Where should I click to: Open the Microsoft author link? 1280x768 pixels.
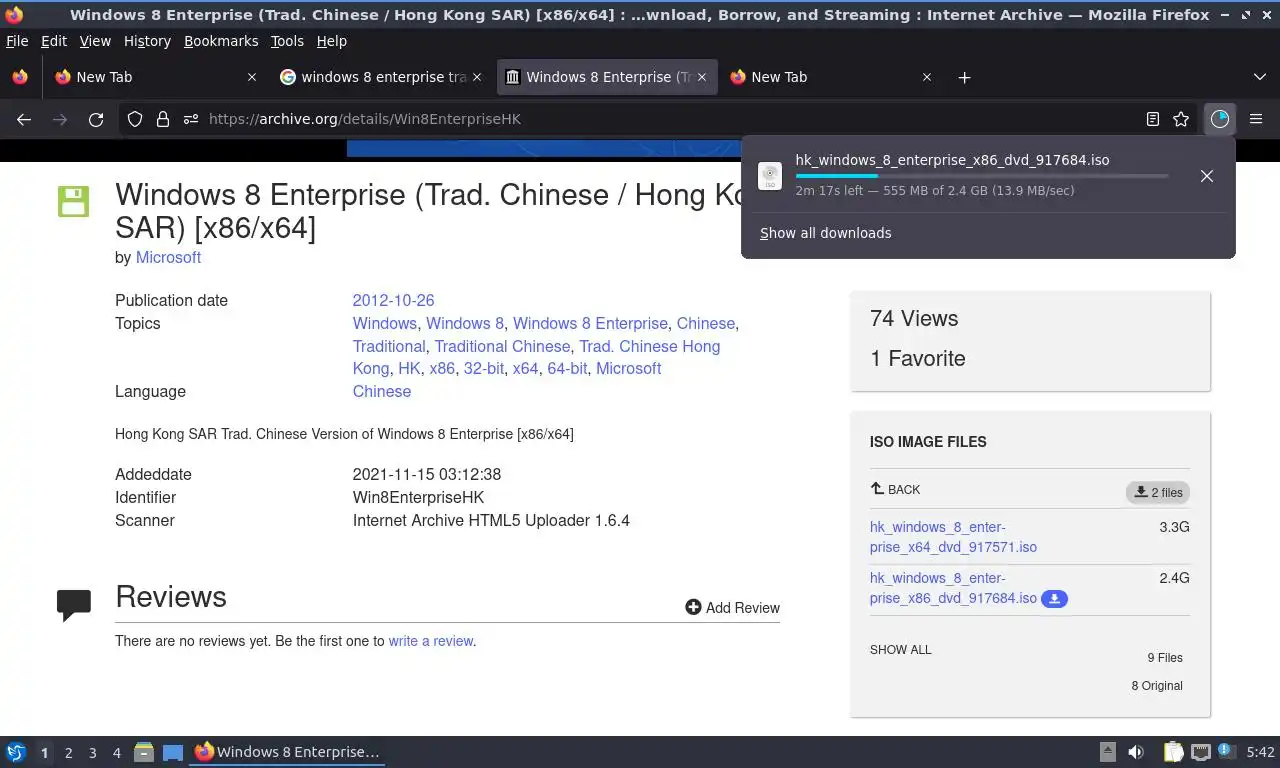coord(168,257)
